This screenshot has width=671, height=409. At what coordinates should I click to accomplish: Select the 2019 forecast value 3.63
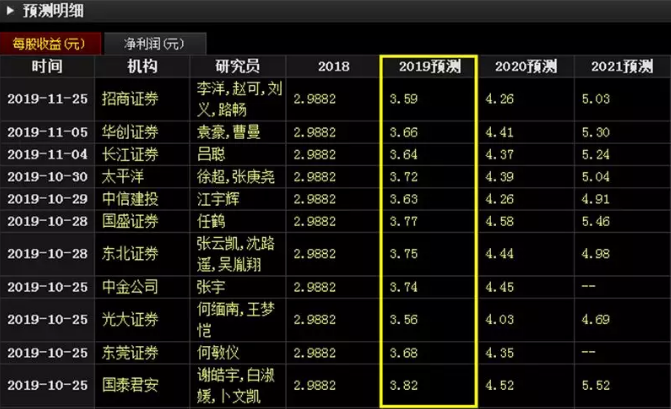[404, 199]
